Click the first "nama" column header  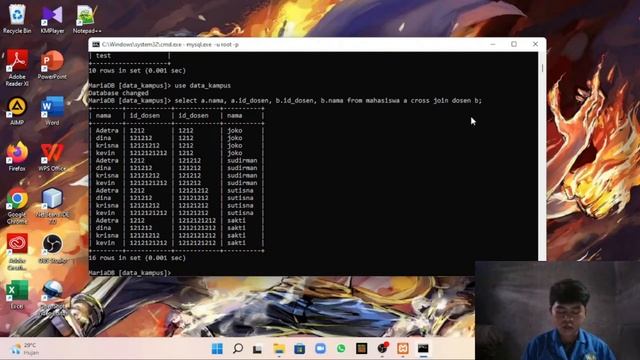[x=103, y=116]
